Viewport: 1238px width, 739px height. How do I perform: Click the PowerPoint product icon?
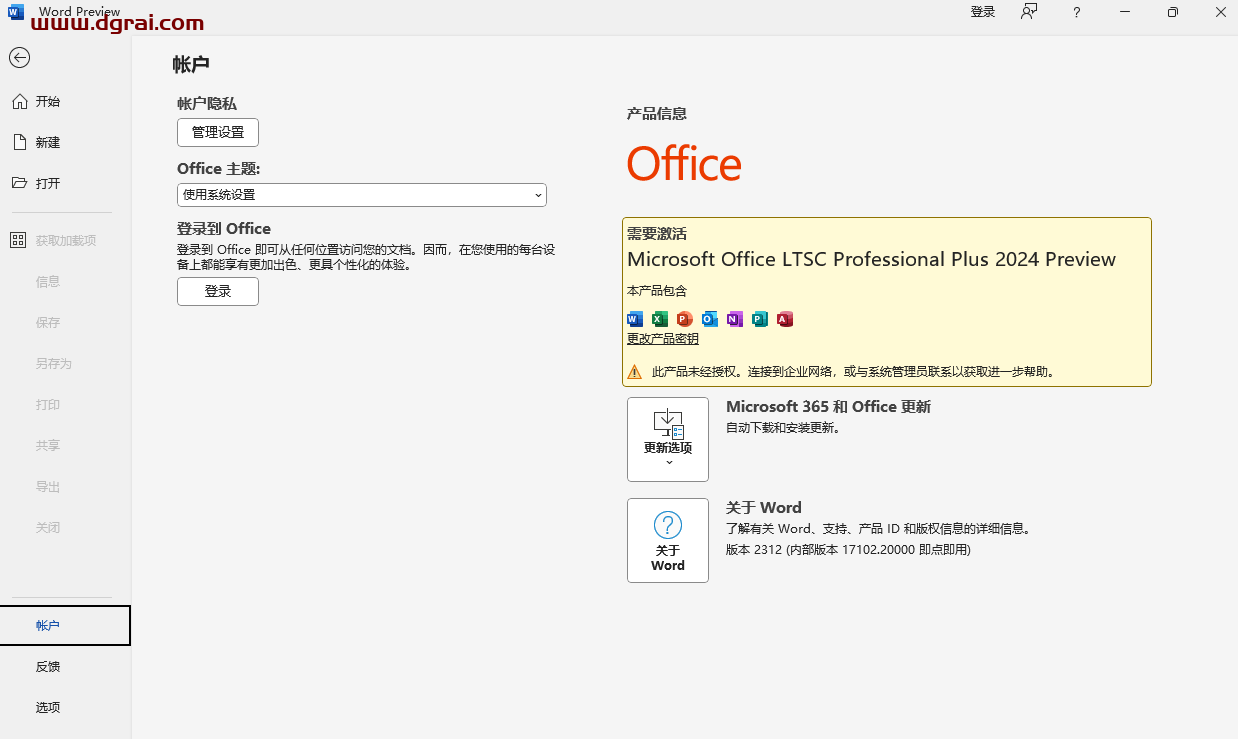[x=684, y=319]
